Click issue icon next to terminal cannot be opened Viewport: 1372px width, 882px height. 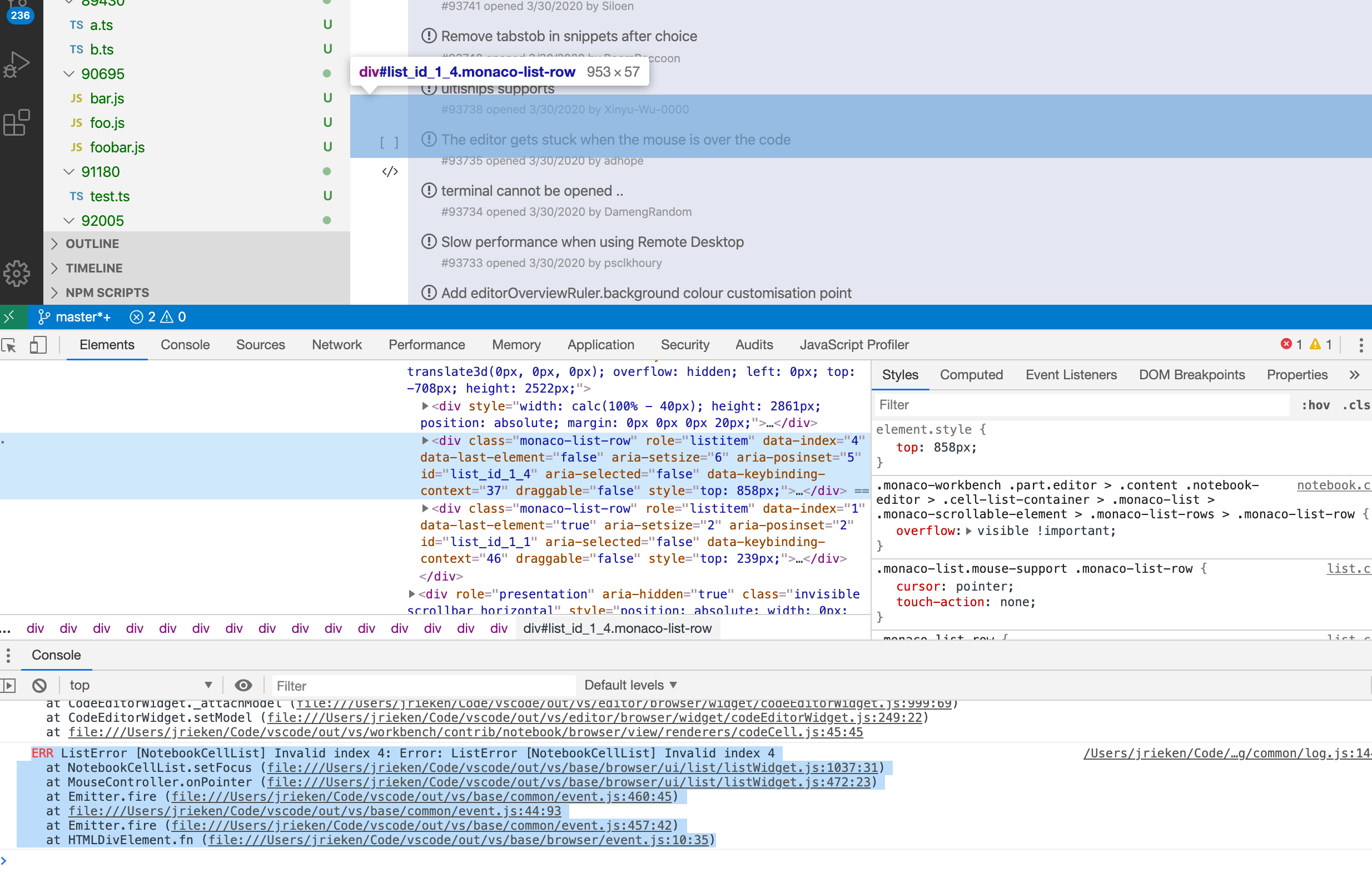point(429,190)
